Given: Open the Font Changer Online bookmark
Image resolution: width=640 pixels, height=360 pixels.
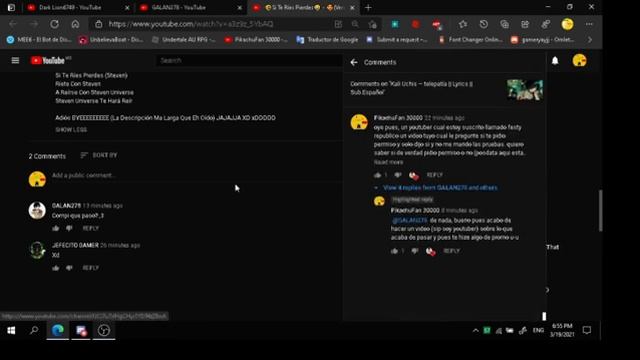Looking at the screenshot, I should pyautogui.click(x=471, y=40).
